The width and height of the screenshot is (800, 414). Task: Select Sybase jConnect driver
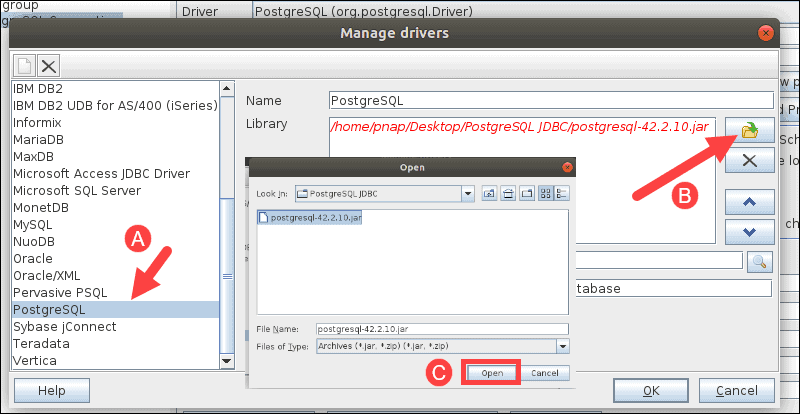[115, 326]
